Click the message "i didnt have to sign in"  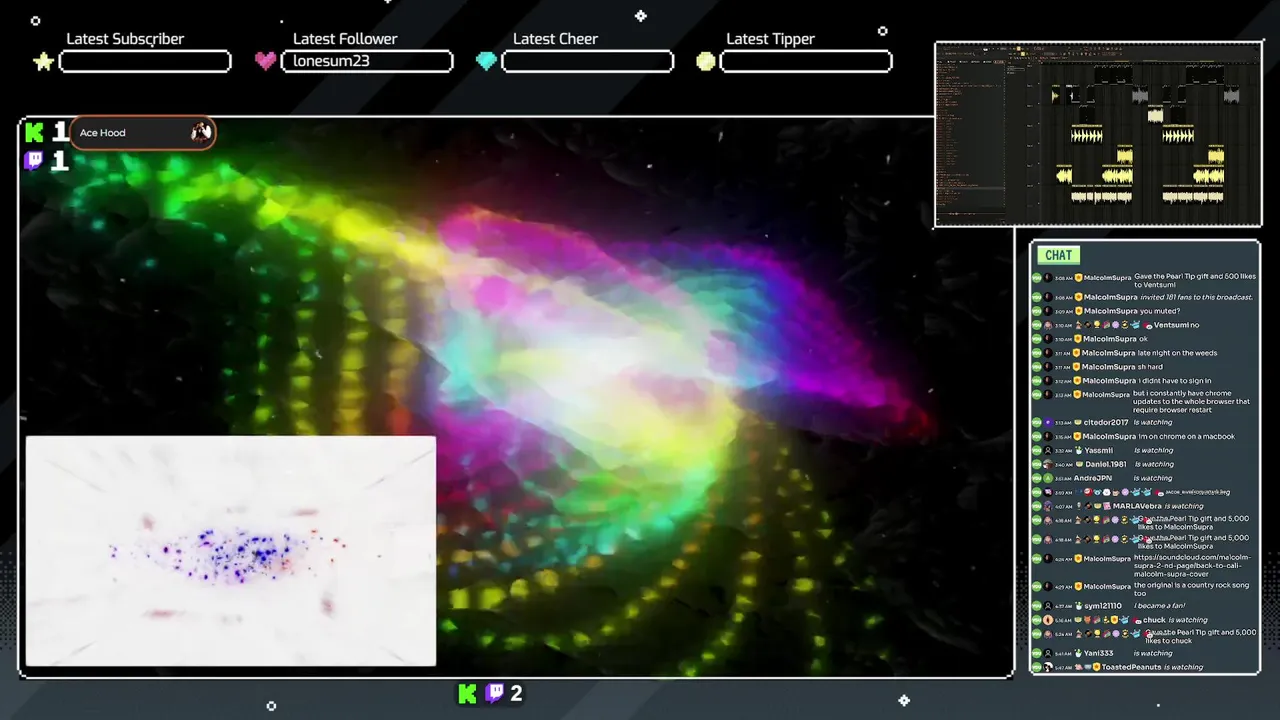click(1175, 381)
